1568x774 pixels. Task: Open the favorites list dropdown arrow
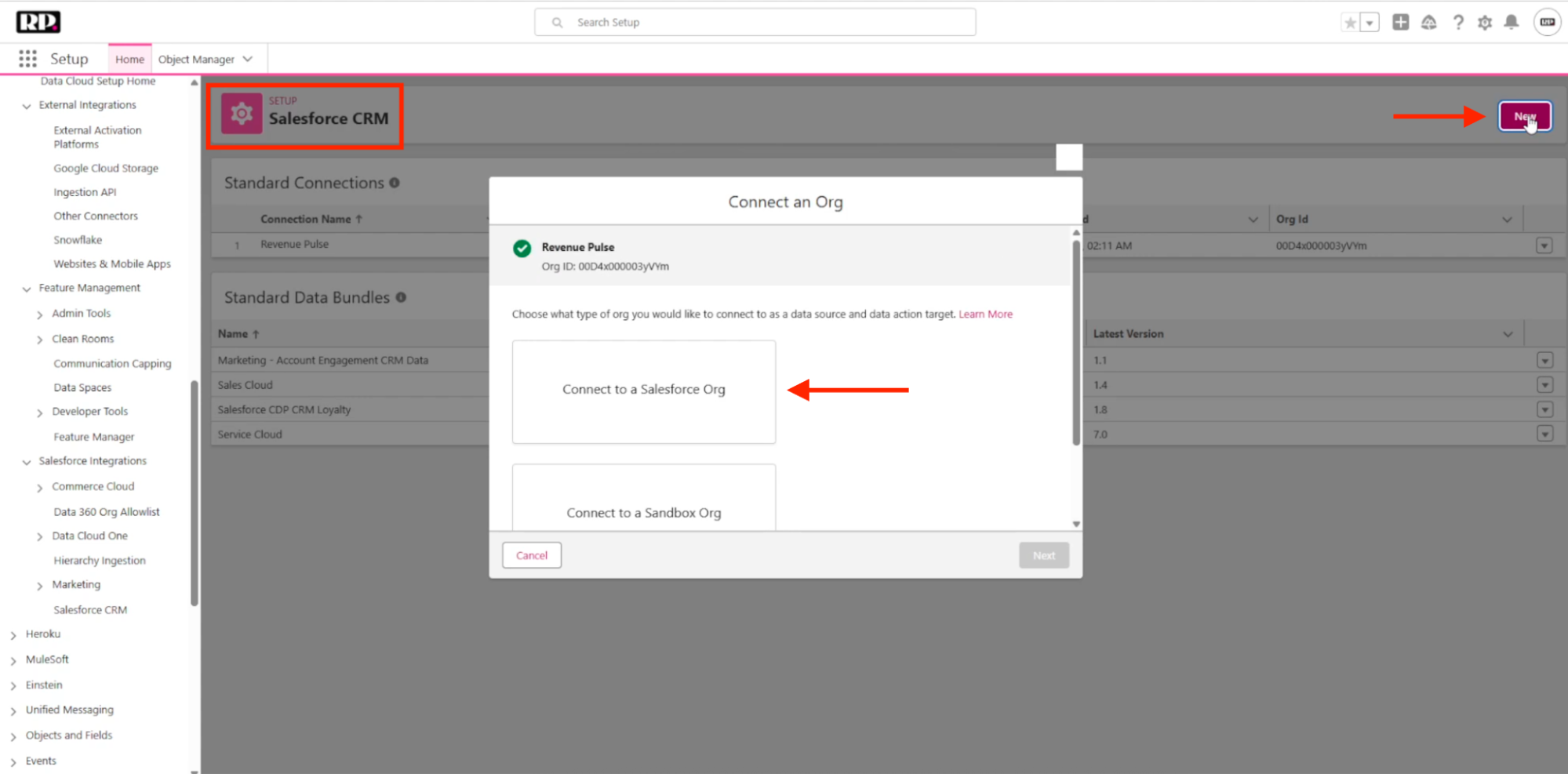pyautogui.click(x=1370, y=23)
